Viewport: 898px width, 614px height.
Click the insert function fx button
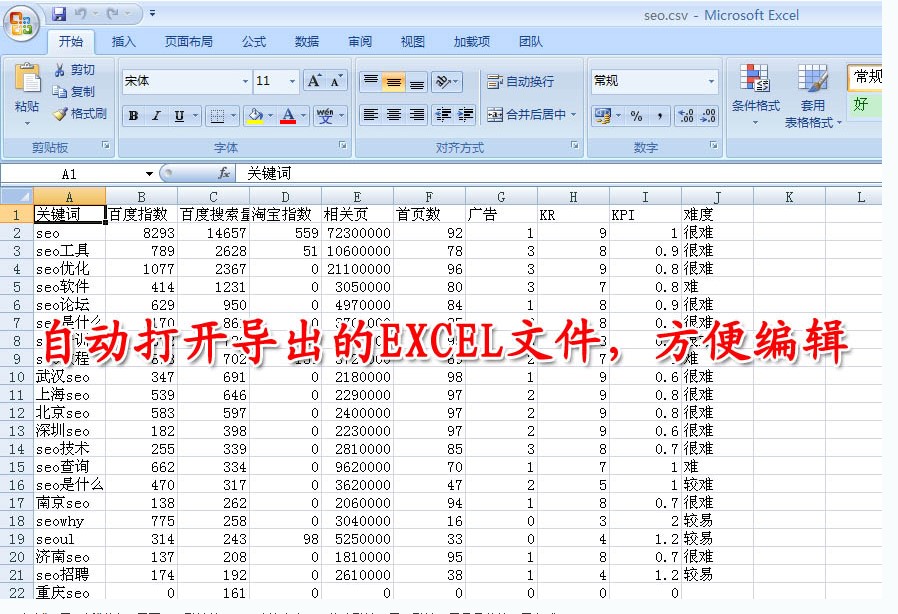pos(223,173)
